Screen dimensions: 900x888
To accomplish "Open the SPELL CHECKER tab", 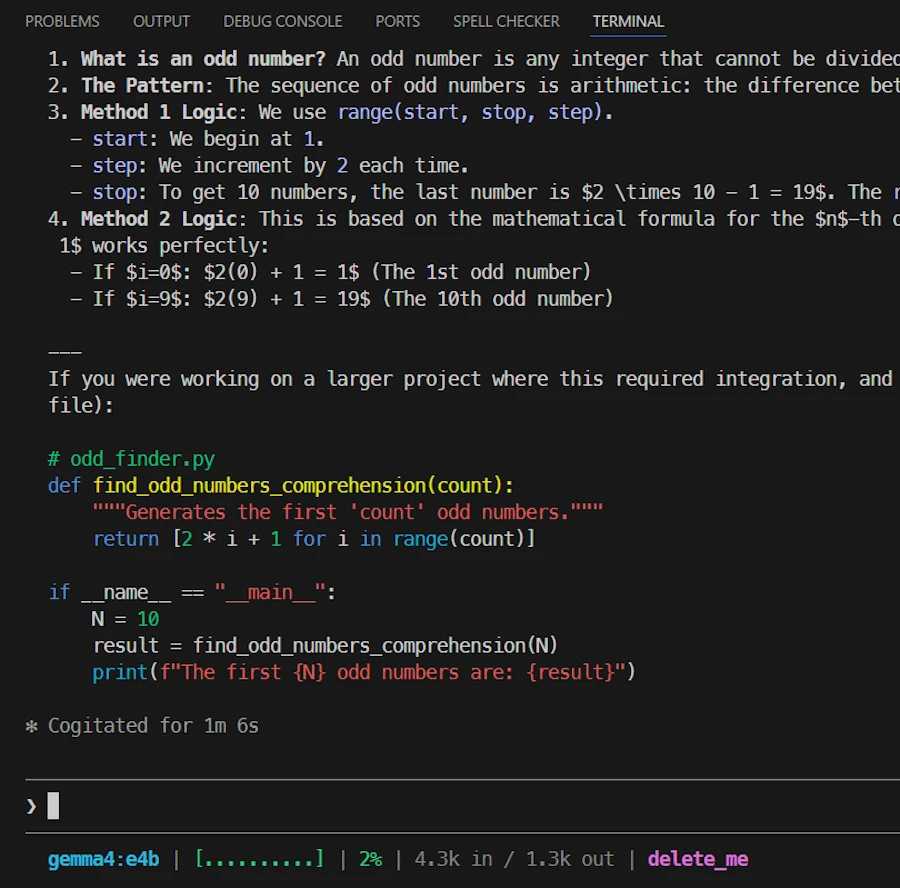I will (x=506, y=22).
